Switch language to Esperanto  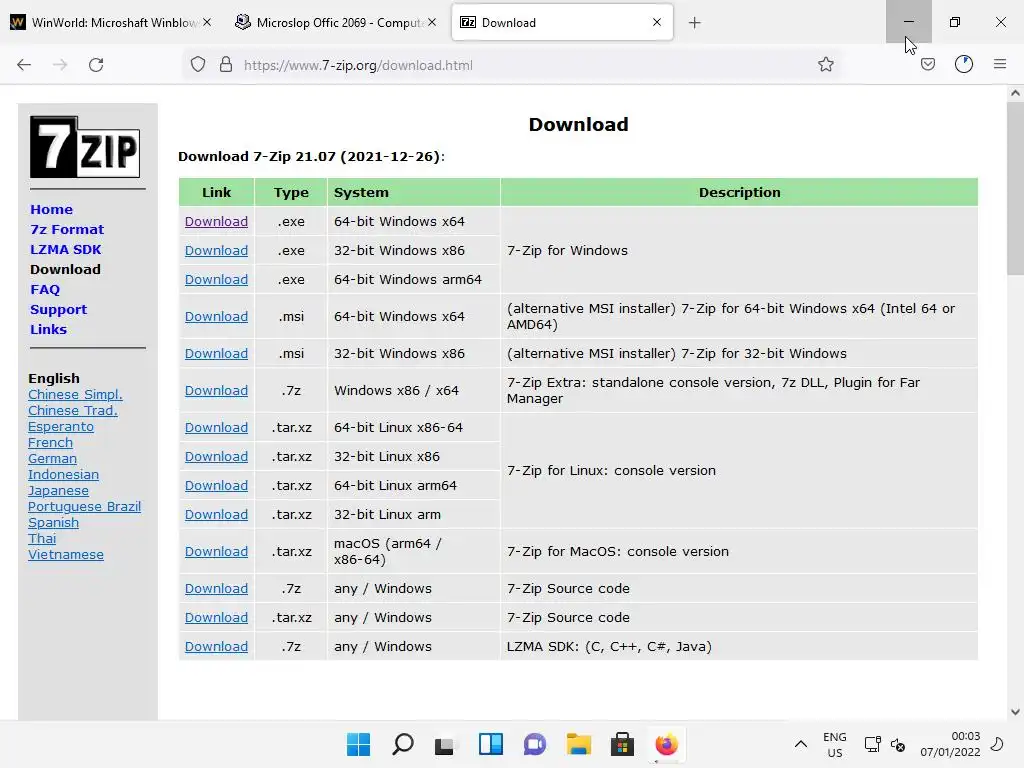tap(61, 426)
